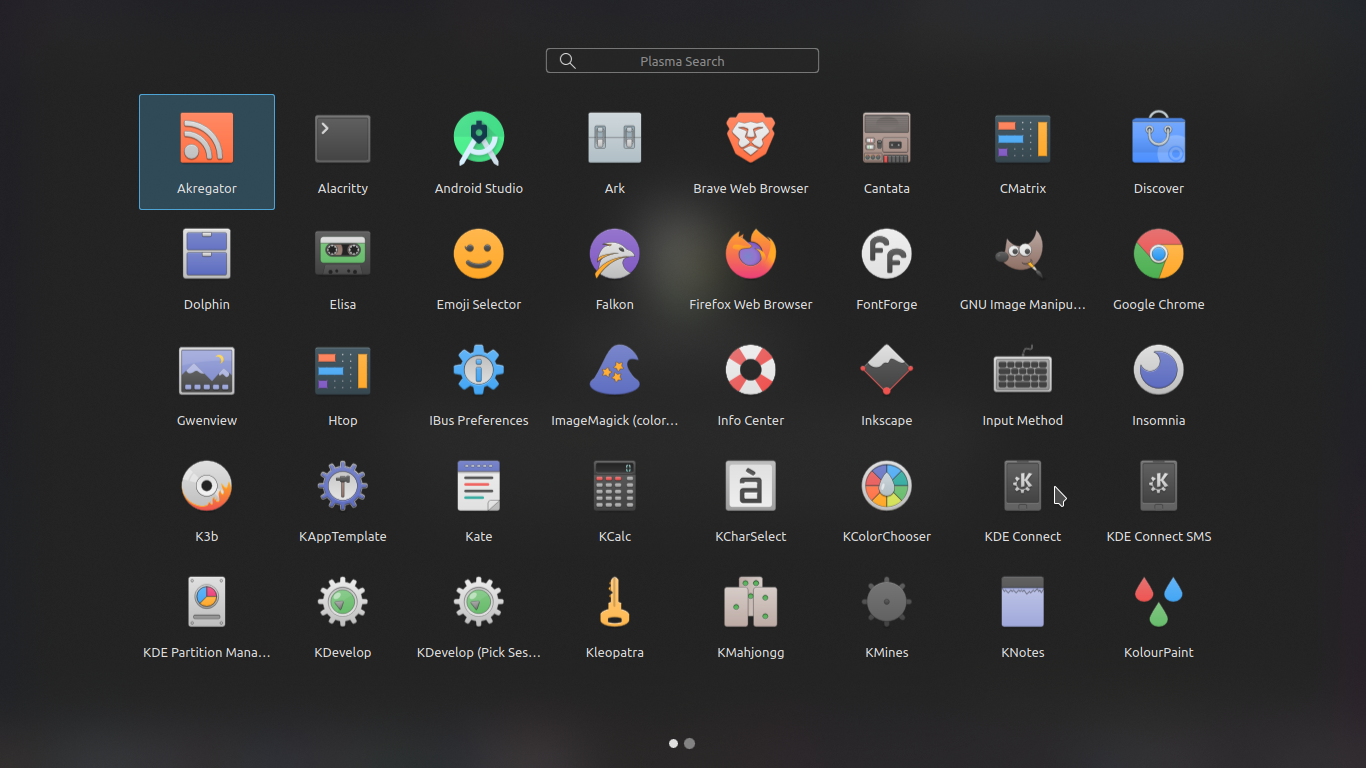Open KDE Connect SMS

(1159, 500)
